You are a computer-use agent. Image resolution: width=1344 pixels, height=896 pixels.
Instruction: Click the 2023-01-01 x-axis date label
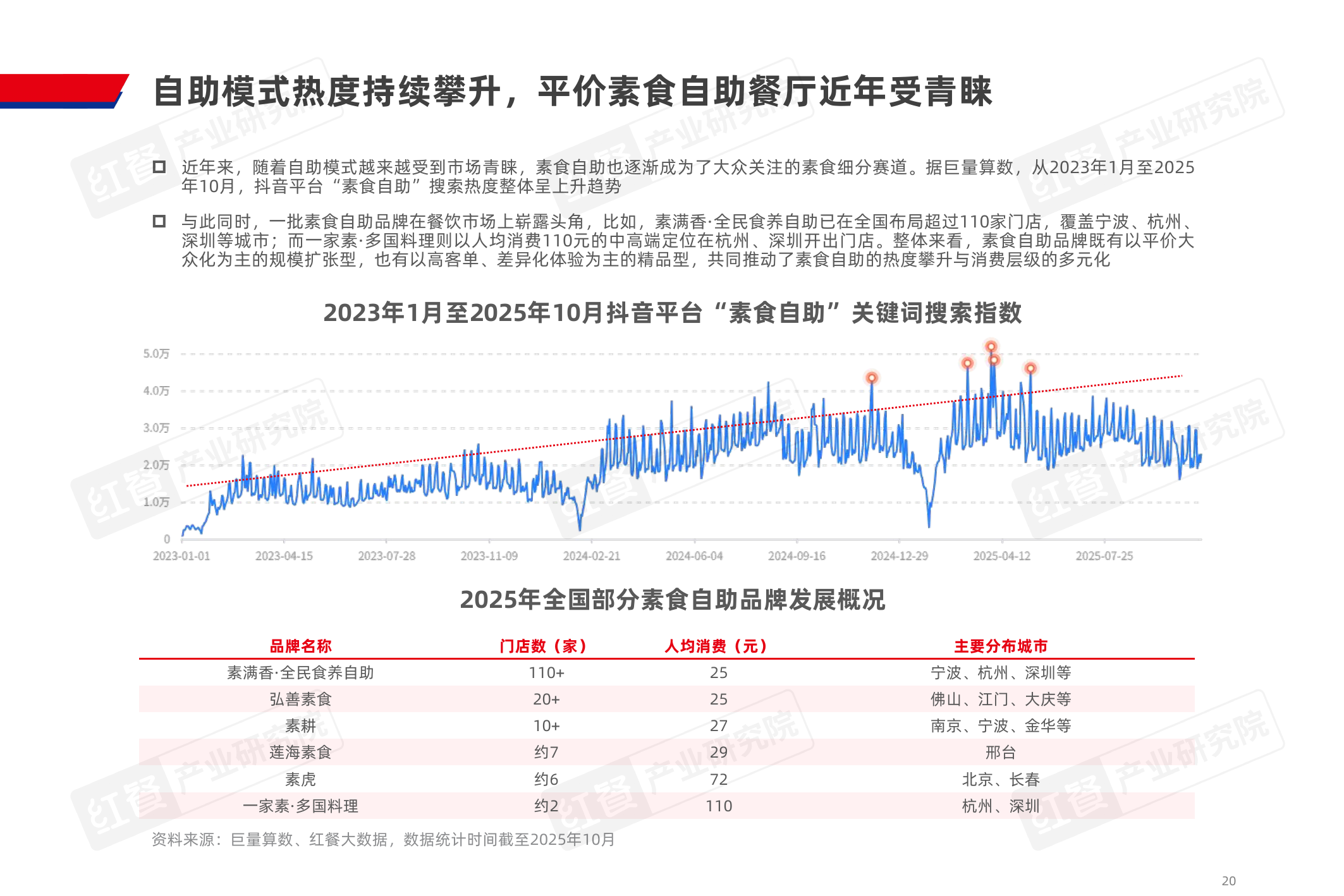click(x=181, y=556)
